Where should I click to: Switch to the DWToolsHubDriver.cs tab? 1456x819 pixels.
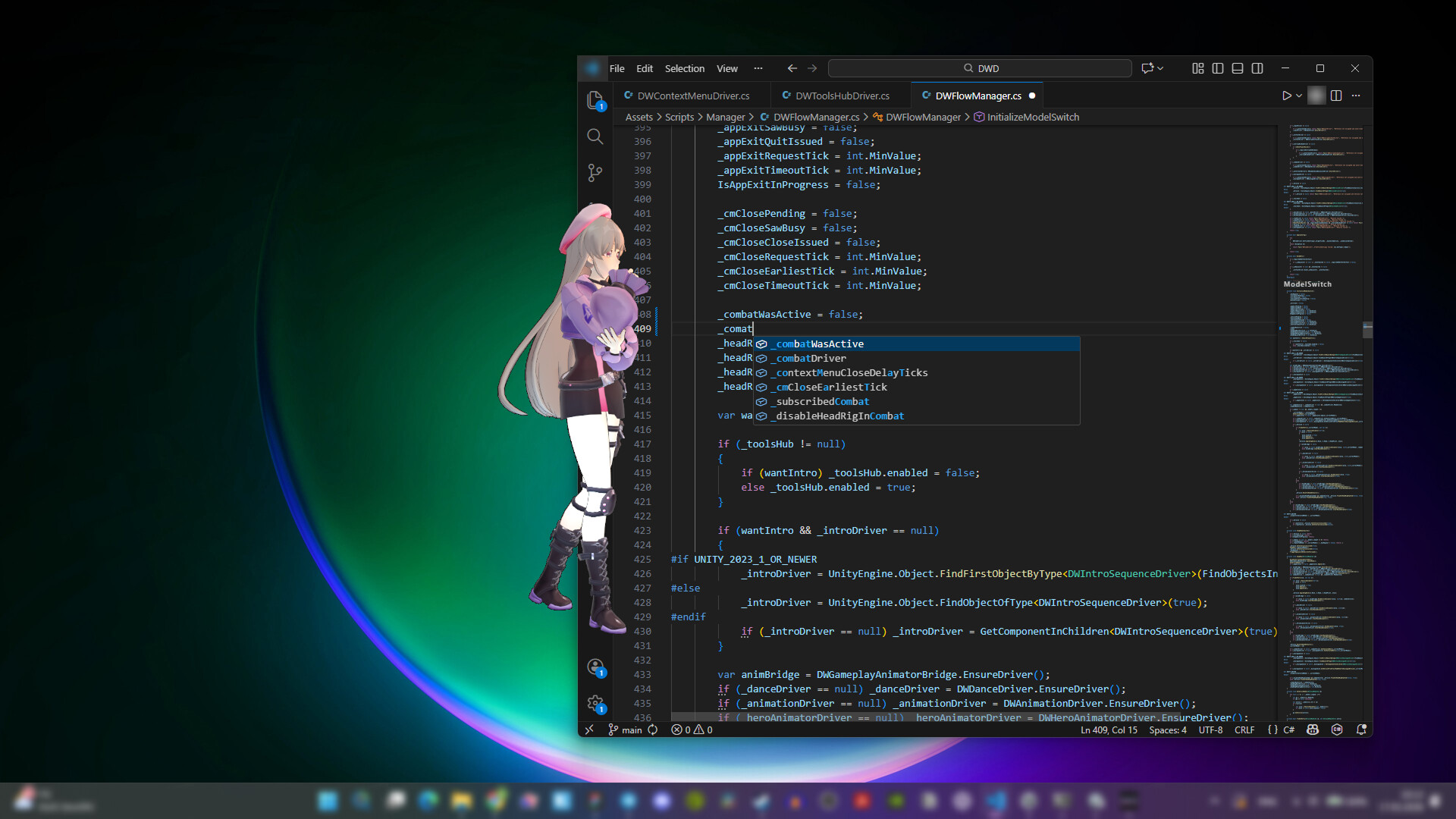pos(842,96)
